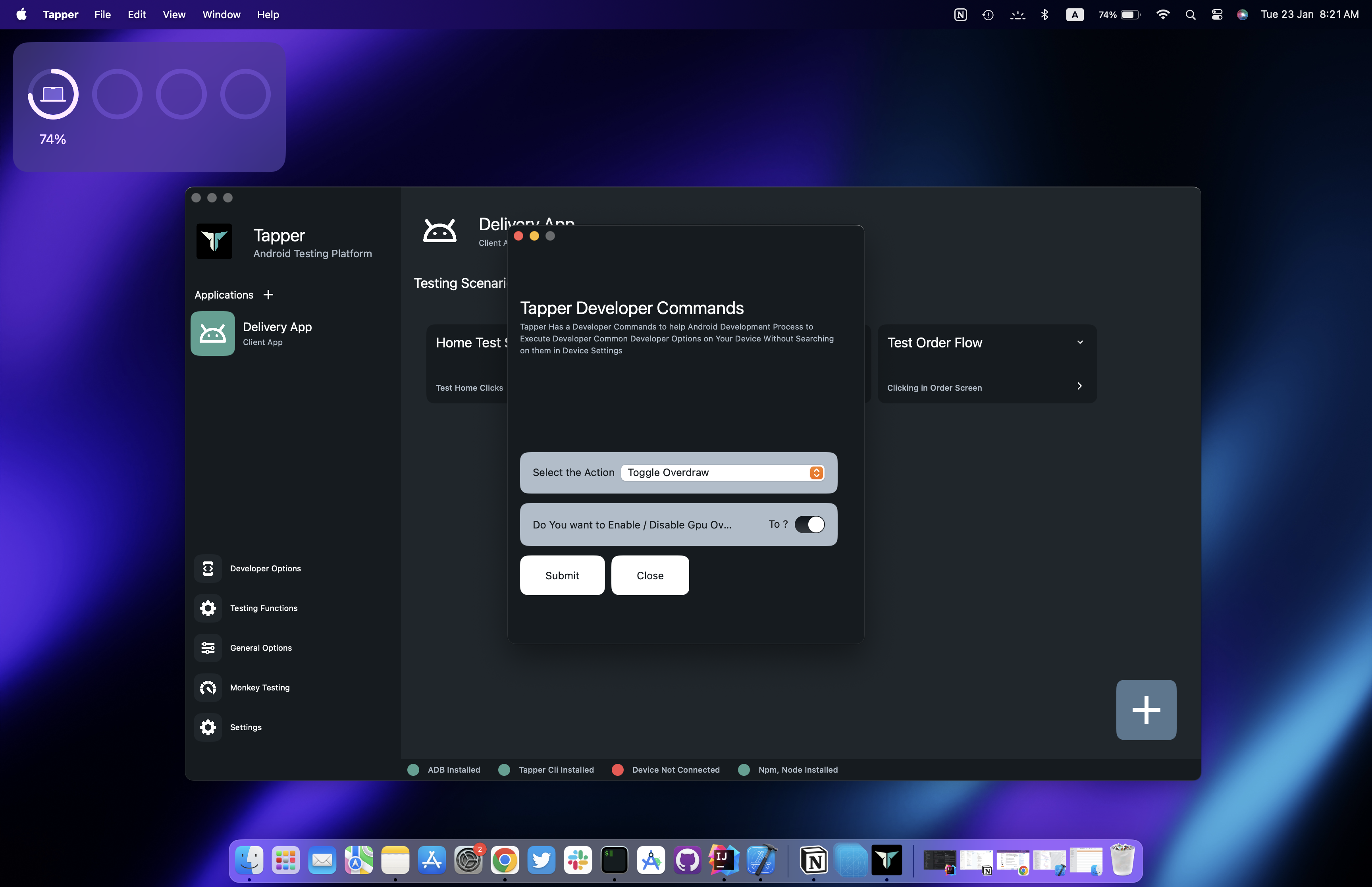Open Clicking in Order Screen arrow
The image size is (1372, 887).
(1079, 386)
